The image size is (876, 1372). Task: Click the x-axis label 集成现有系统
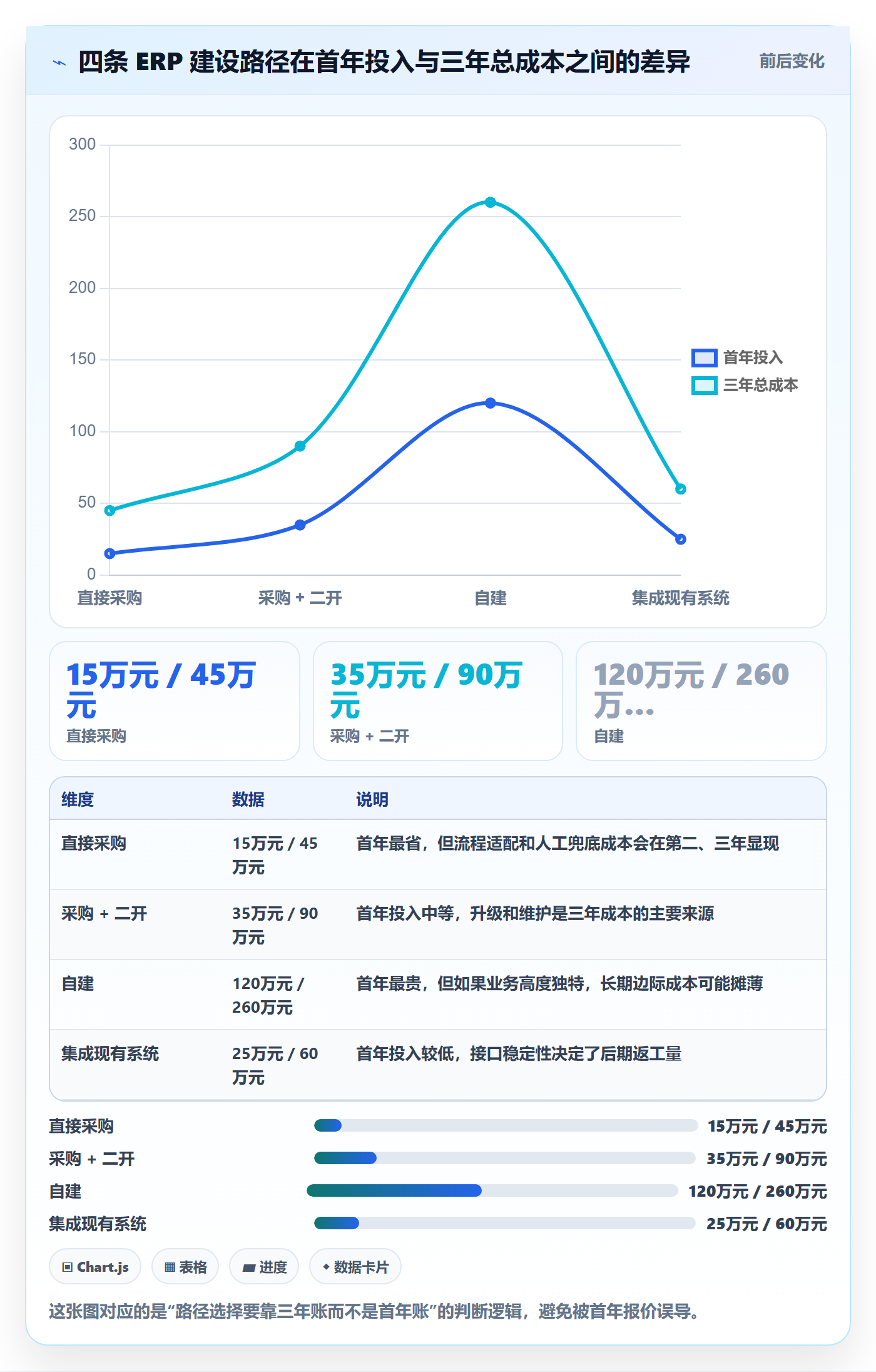681,598
